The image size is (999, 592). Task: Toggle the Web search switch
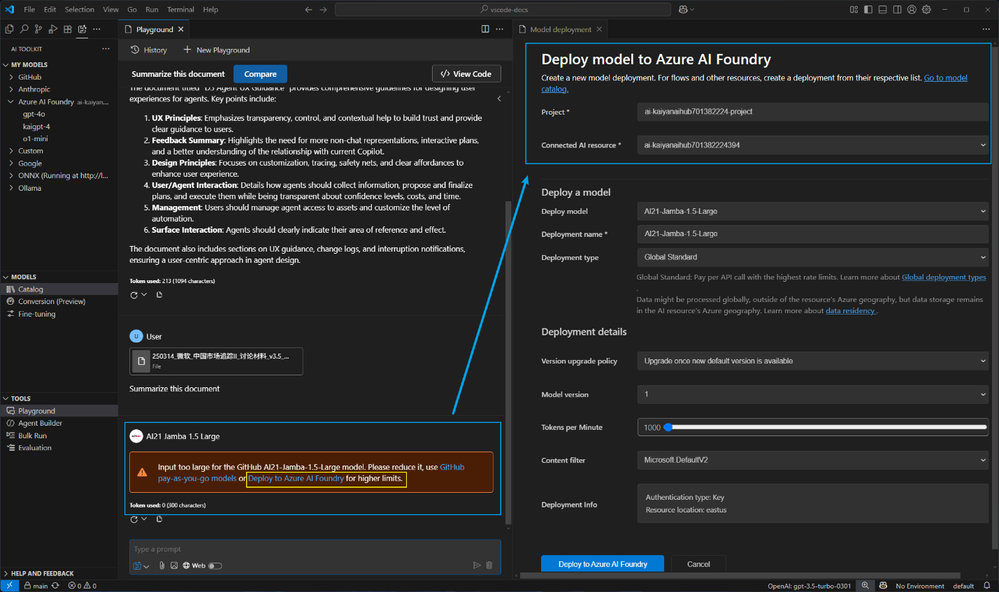pyautogui.click(x=215, y=565)
